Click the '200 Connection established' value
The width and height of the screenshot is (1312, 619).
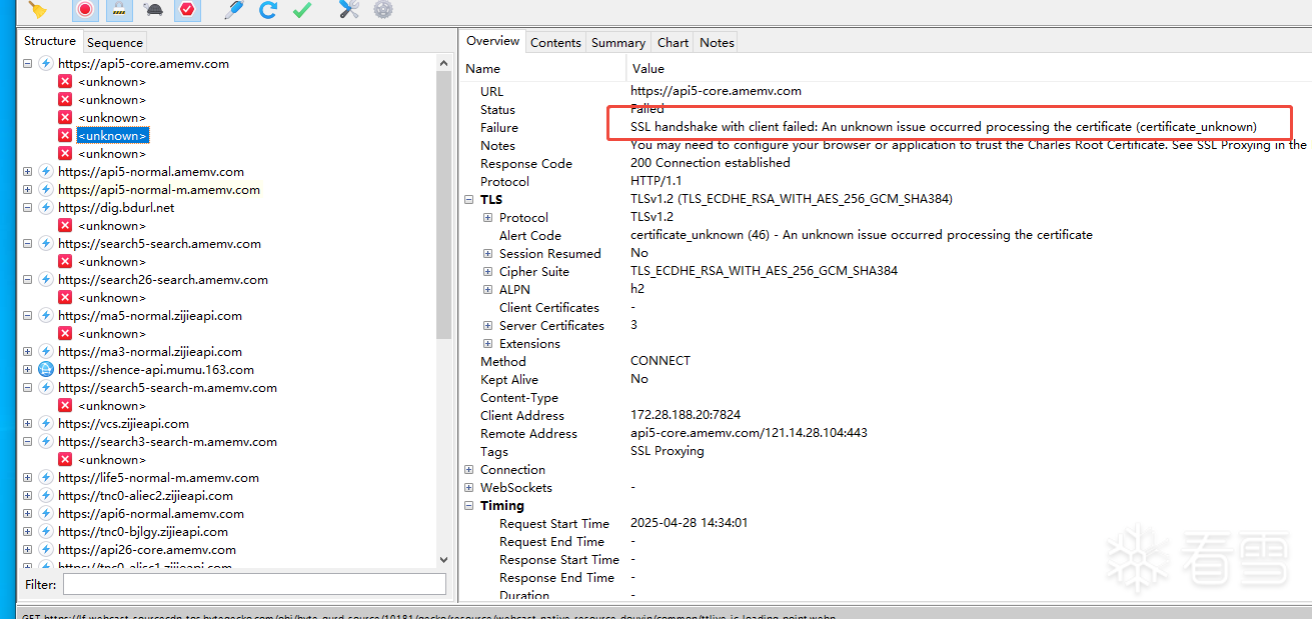click(710, 162)
